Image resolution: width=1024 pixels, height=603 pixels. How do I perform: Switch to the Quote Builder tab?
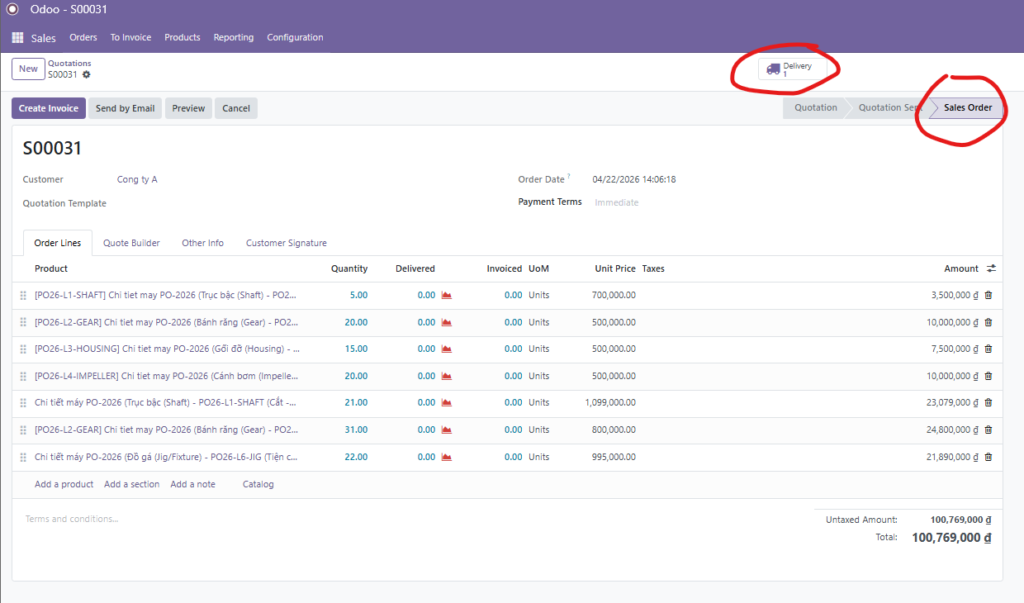(131, 243)
